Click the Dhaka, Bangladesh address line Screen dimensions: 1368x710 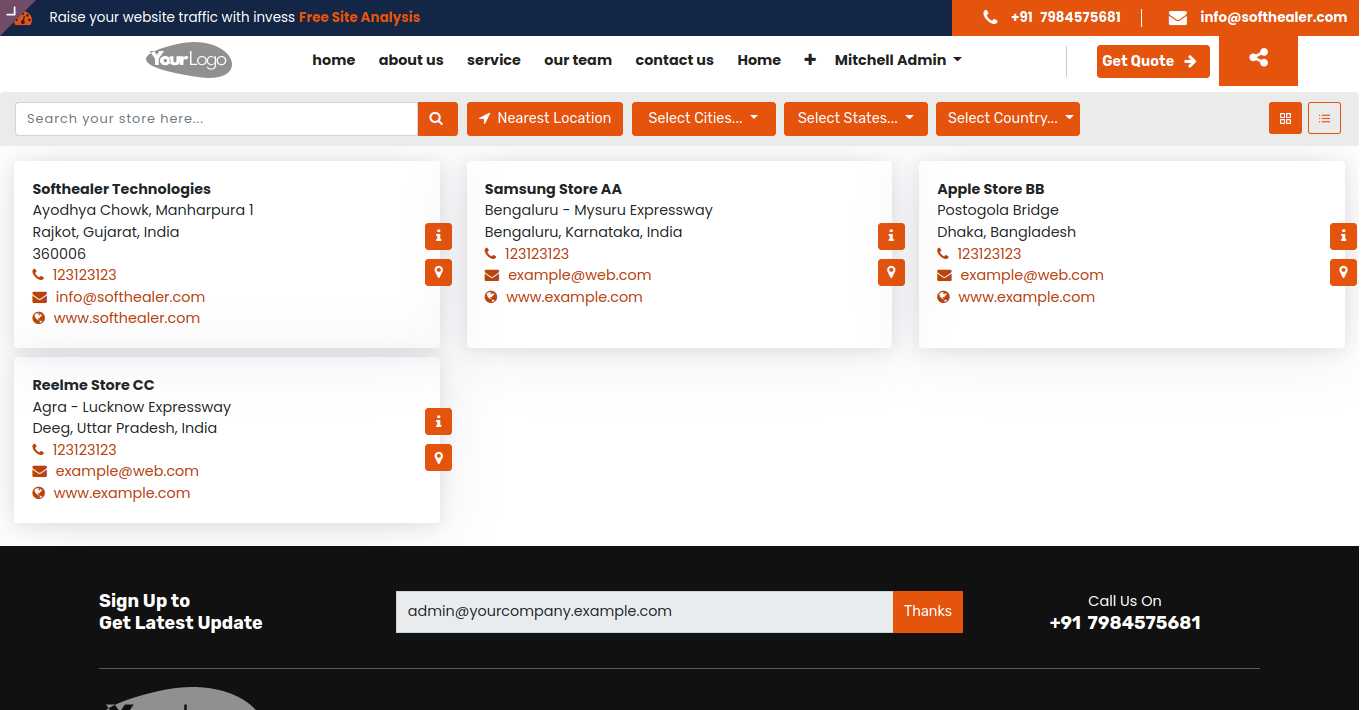pyautogui.click(x=1007, y=232)
